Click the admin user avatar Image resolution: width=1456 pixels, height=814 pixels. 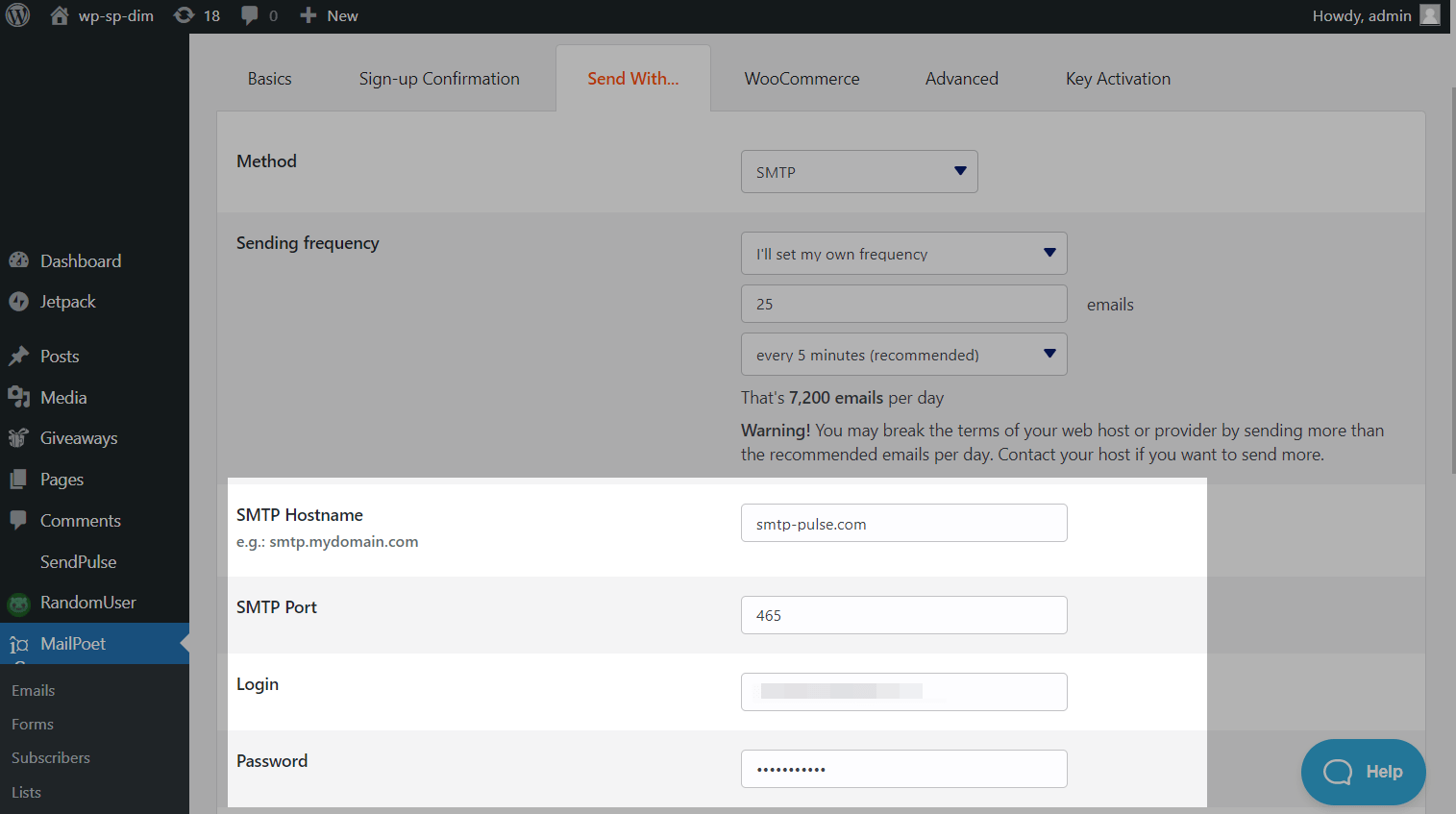1430,15
